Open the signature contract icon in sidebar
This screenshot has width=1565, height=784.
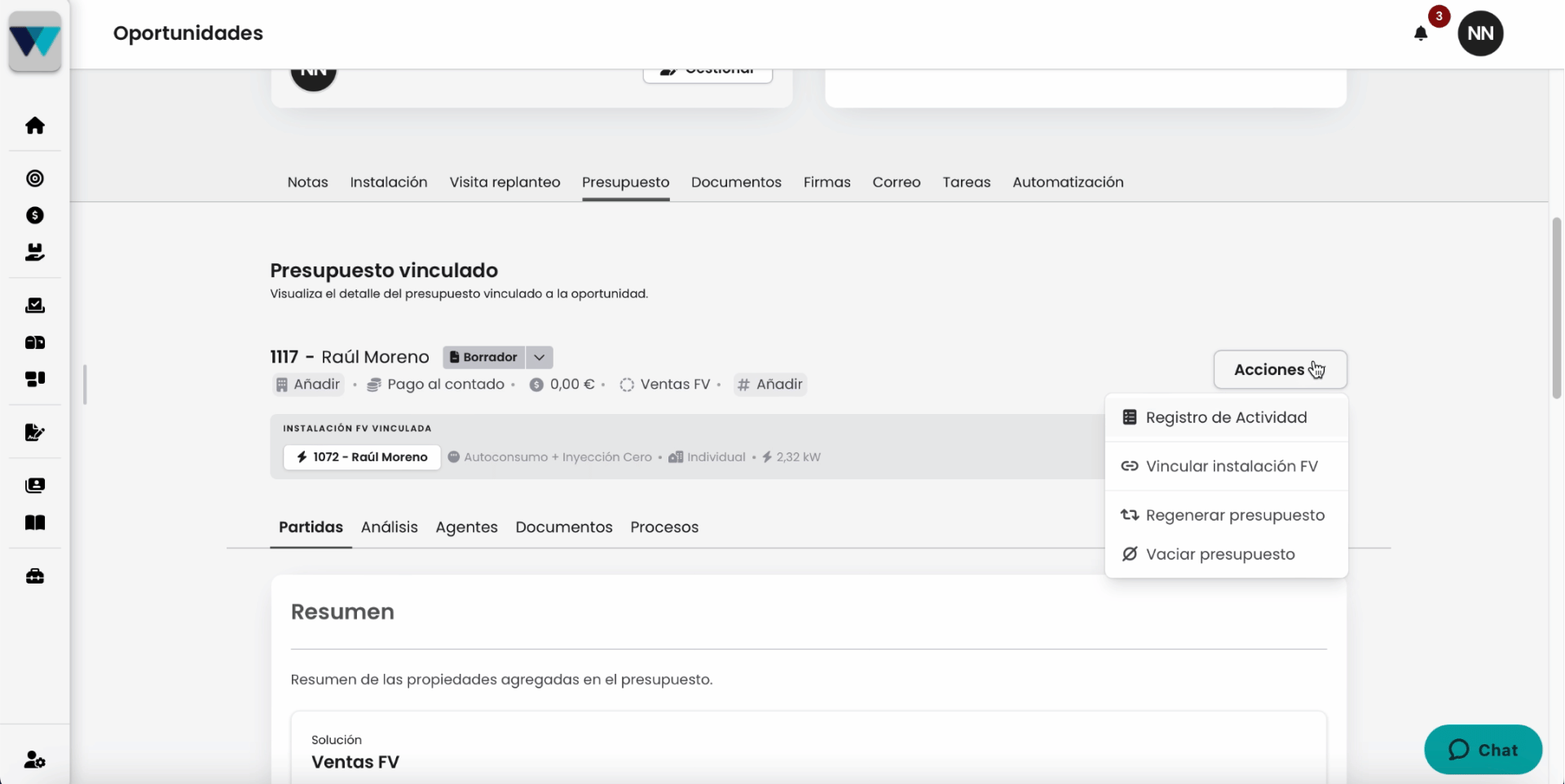(x=35, y=433)
